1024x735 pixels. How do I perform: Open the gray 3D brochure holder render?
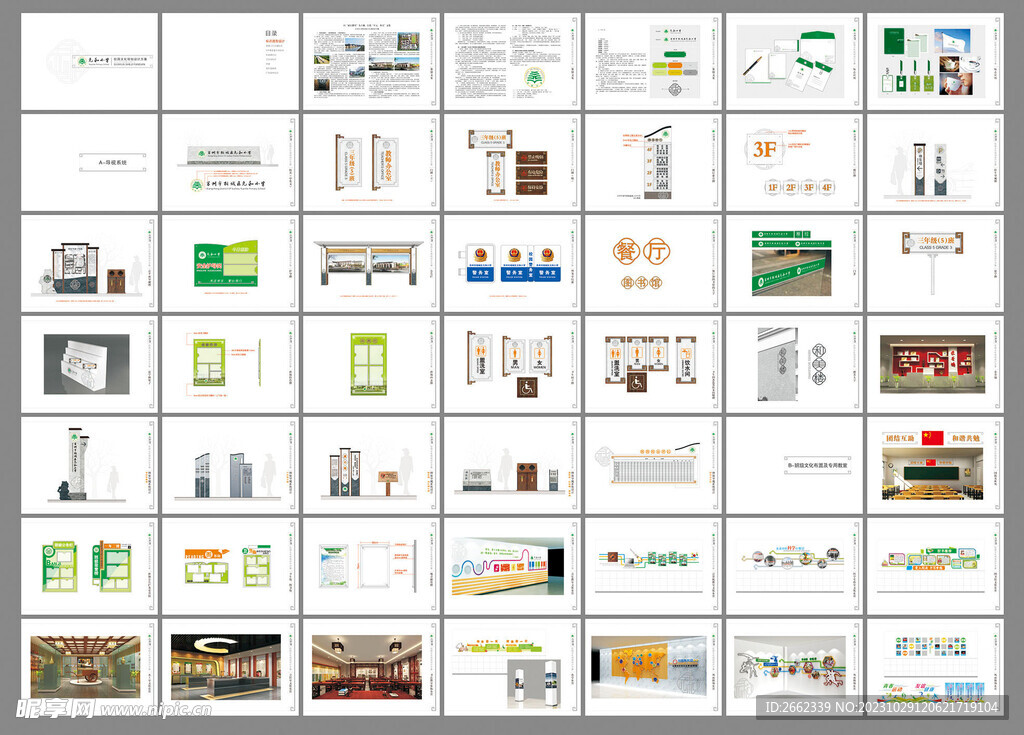(89, 365)
